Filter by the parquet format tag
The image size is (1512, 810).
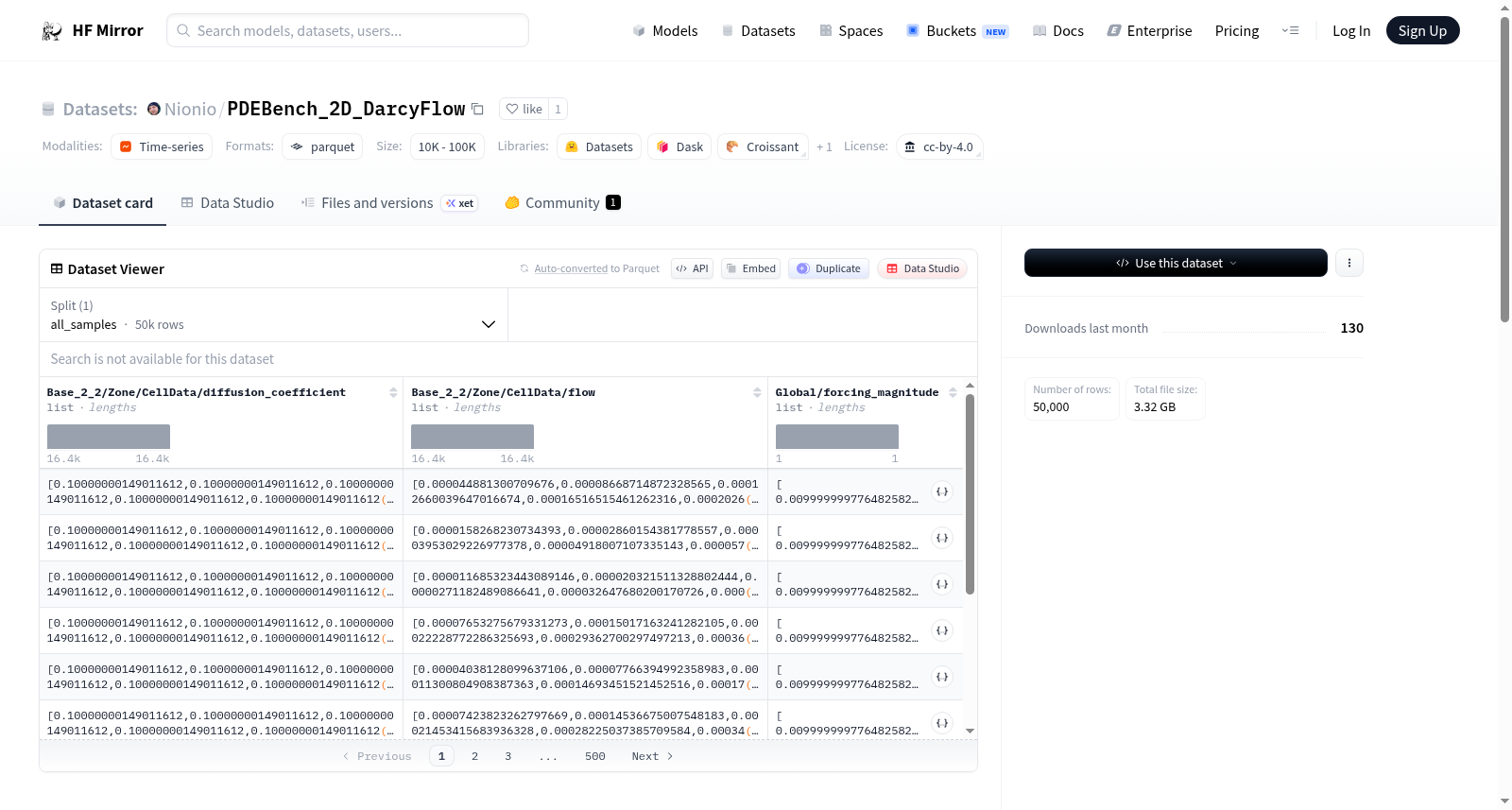coord(322,146)
